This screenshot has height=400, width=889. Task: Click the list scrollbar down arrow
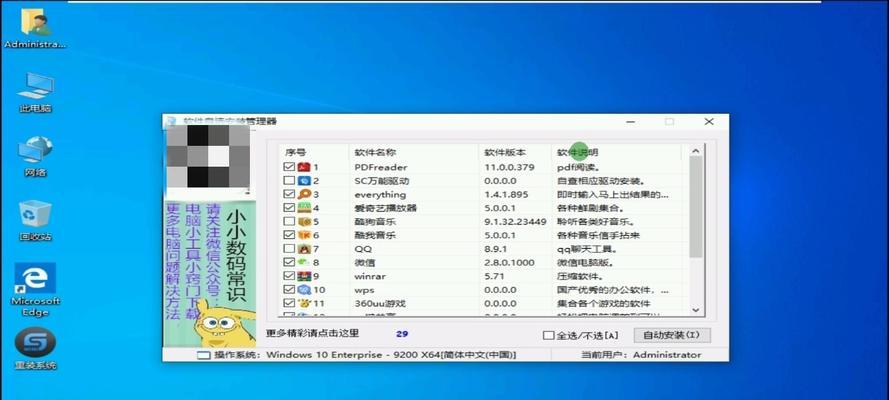[696, 310]
